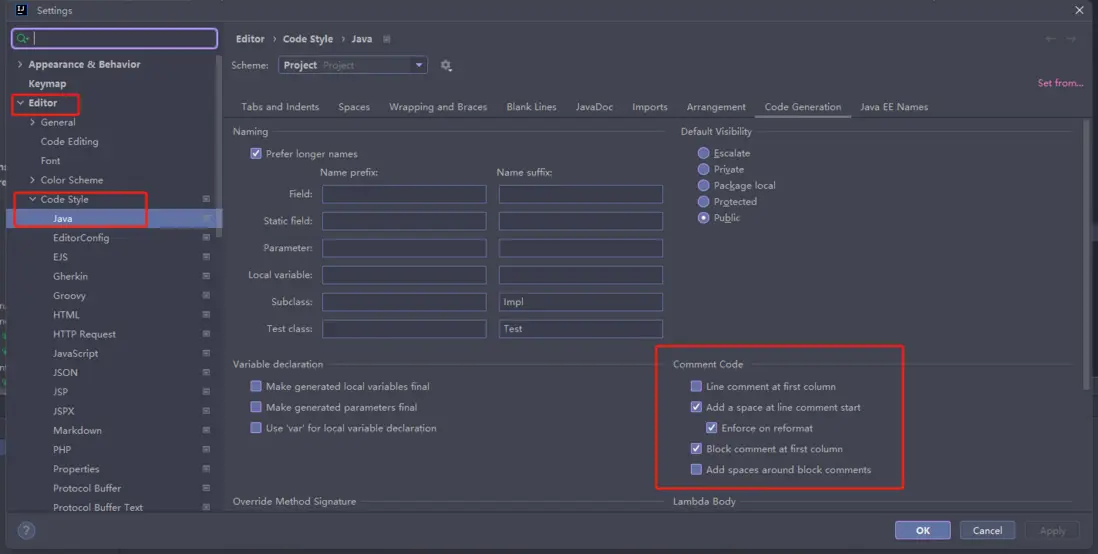1098x554 pixels.
Task: Expand the Color Scheme tree node
Action: click(x=33, y=181)
